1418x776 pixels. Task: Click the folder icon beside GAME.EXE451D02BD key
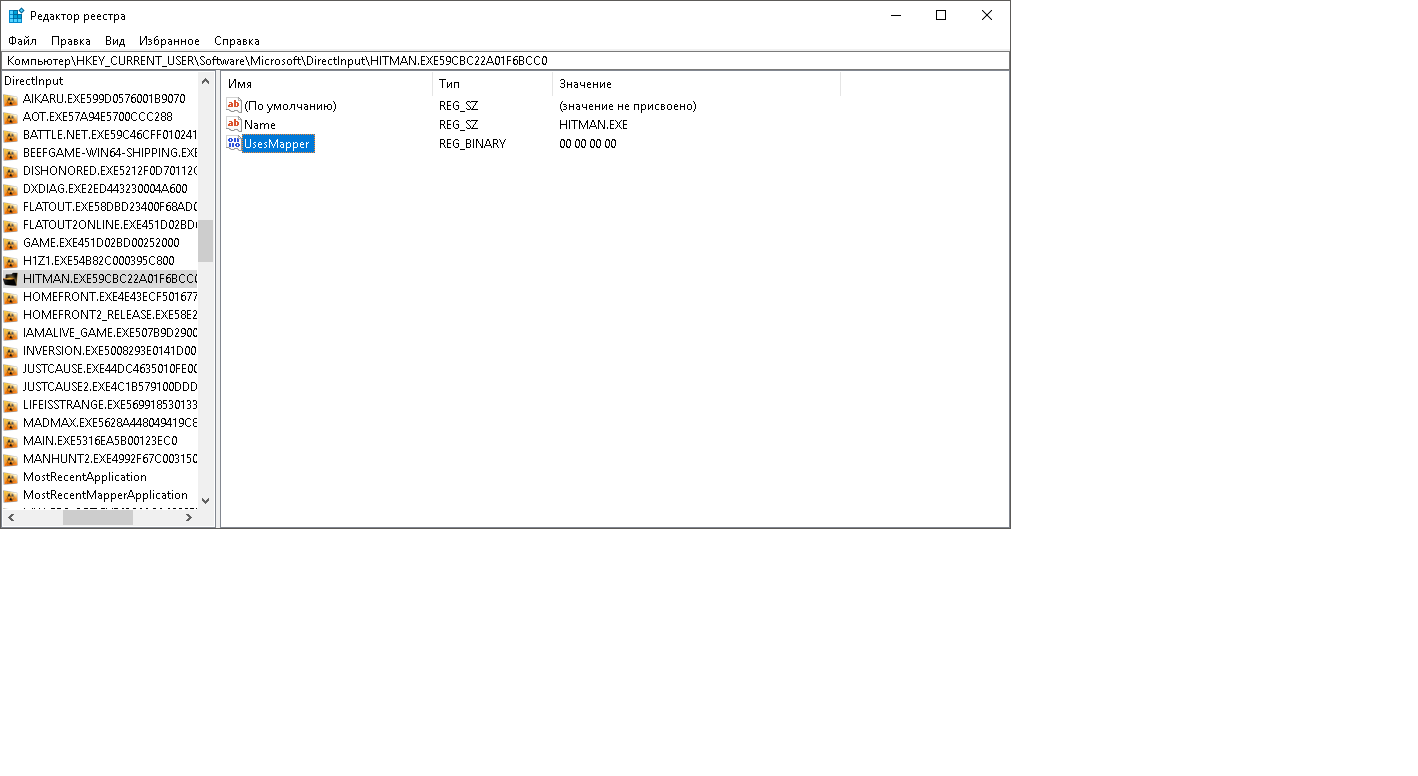[11, 243]
